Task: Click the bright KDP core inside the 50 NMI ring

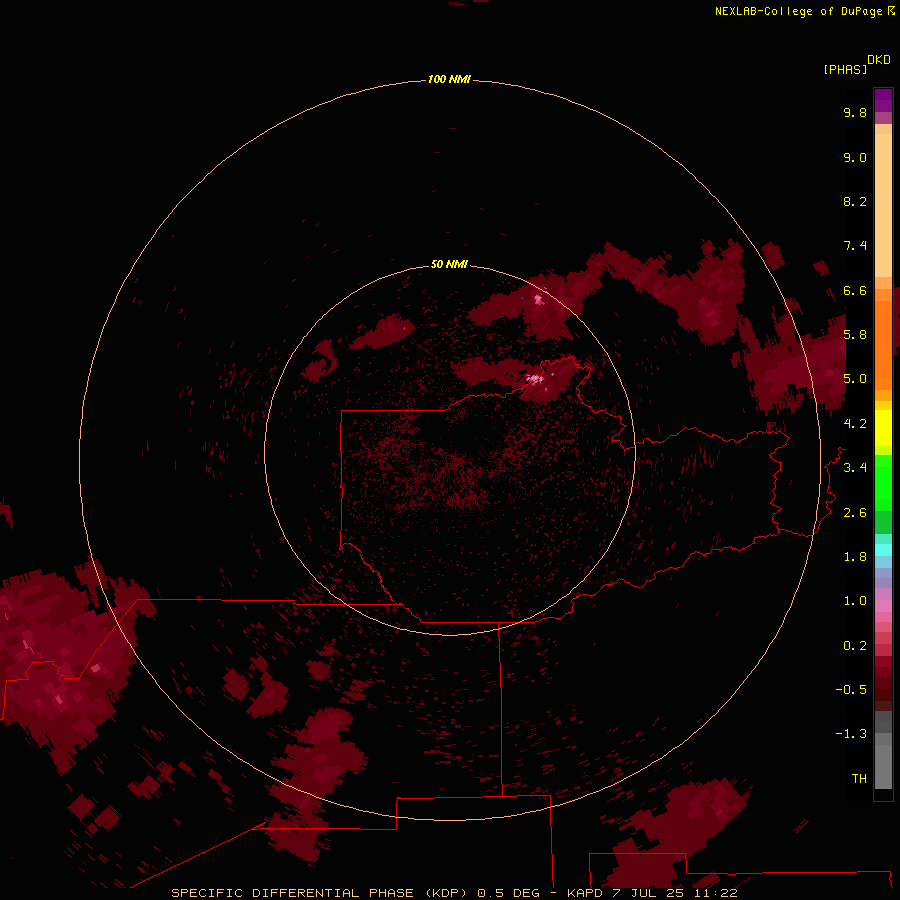Action: coord(535,379)
